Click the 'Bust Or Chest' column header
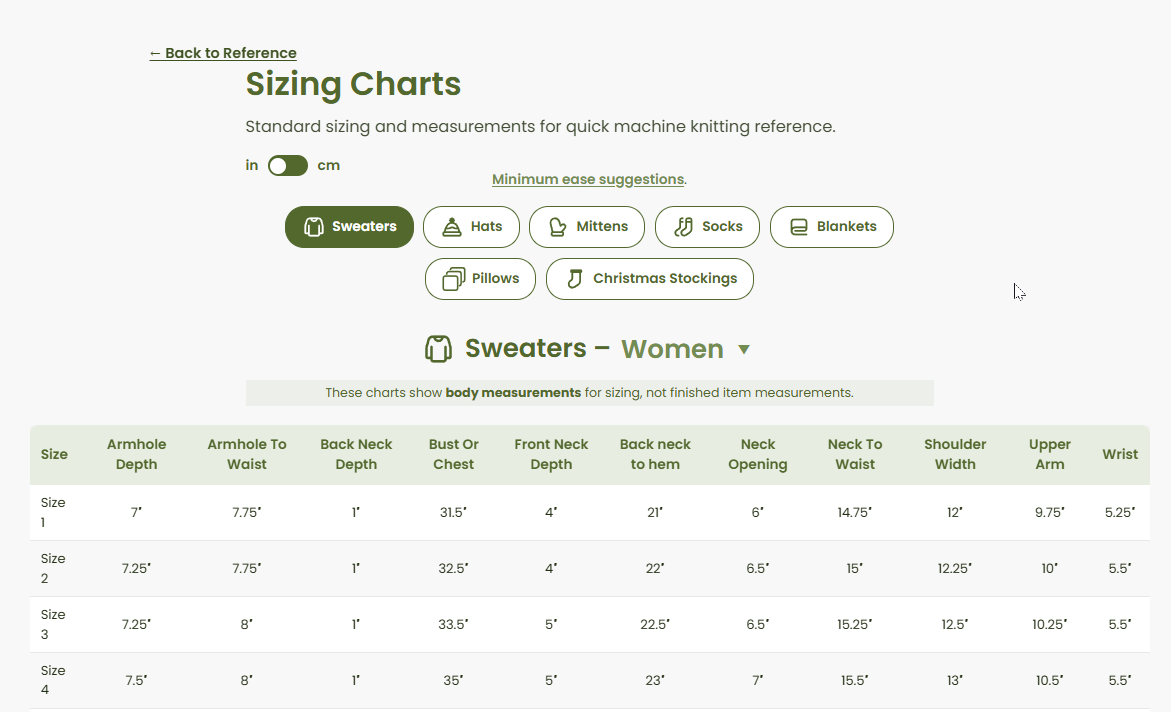This screenshot has height=712, width=1171. point(453,454)
